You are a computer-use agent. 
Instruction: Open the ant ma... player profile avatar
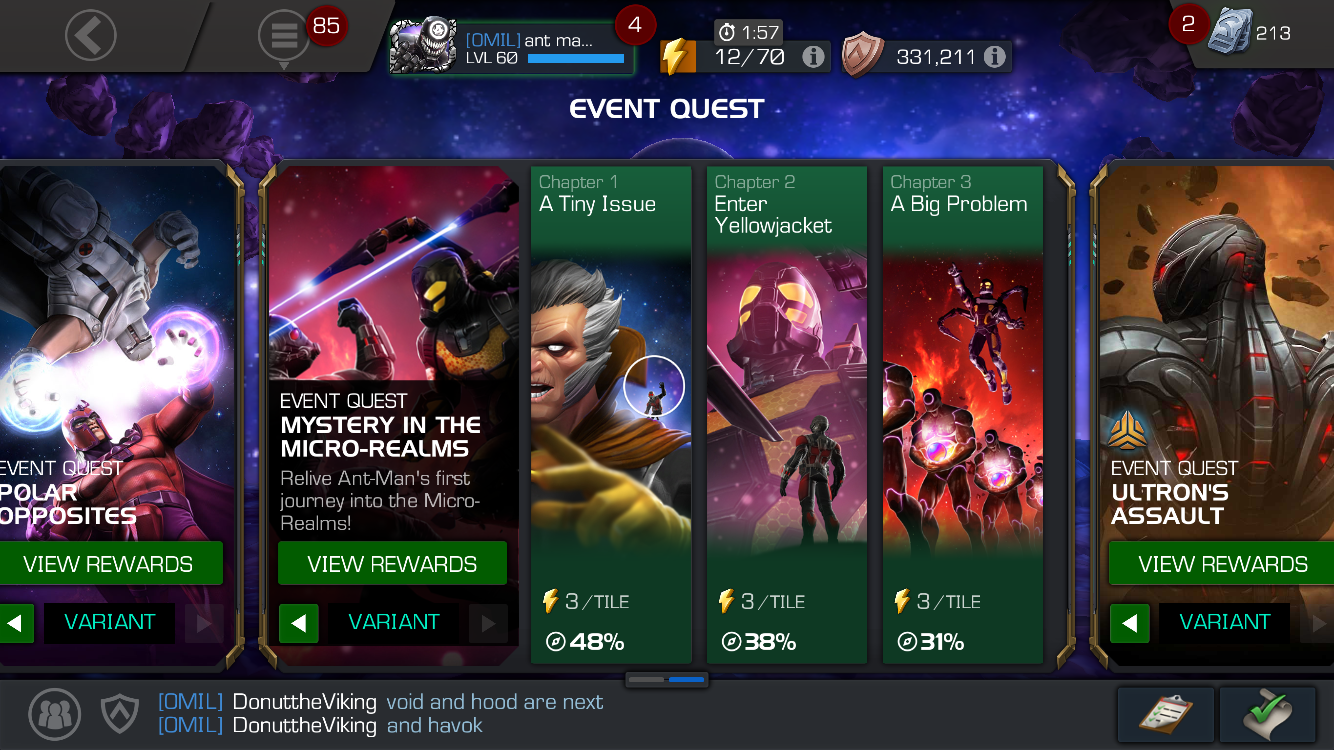click(424, 47)
